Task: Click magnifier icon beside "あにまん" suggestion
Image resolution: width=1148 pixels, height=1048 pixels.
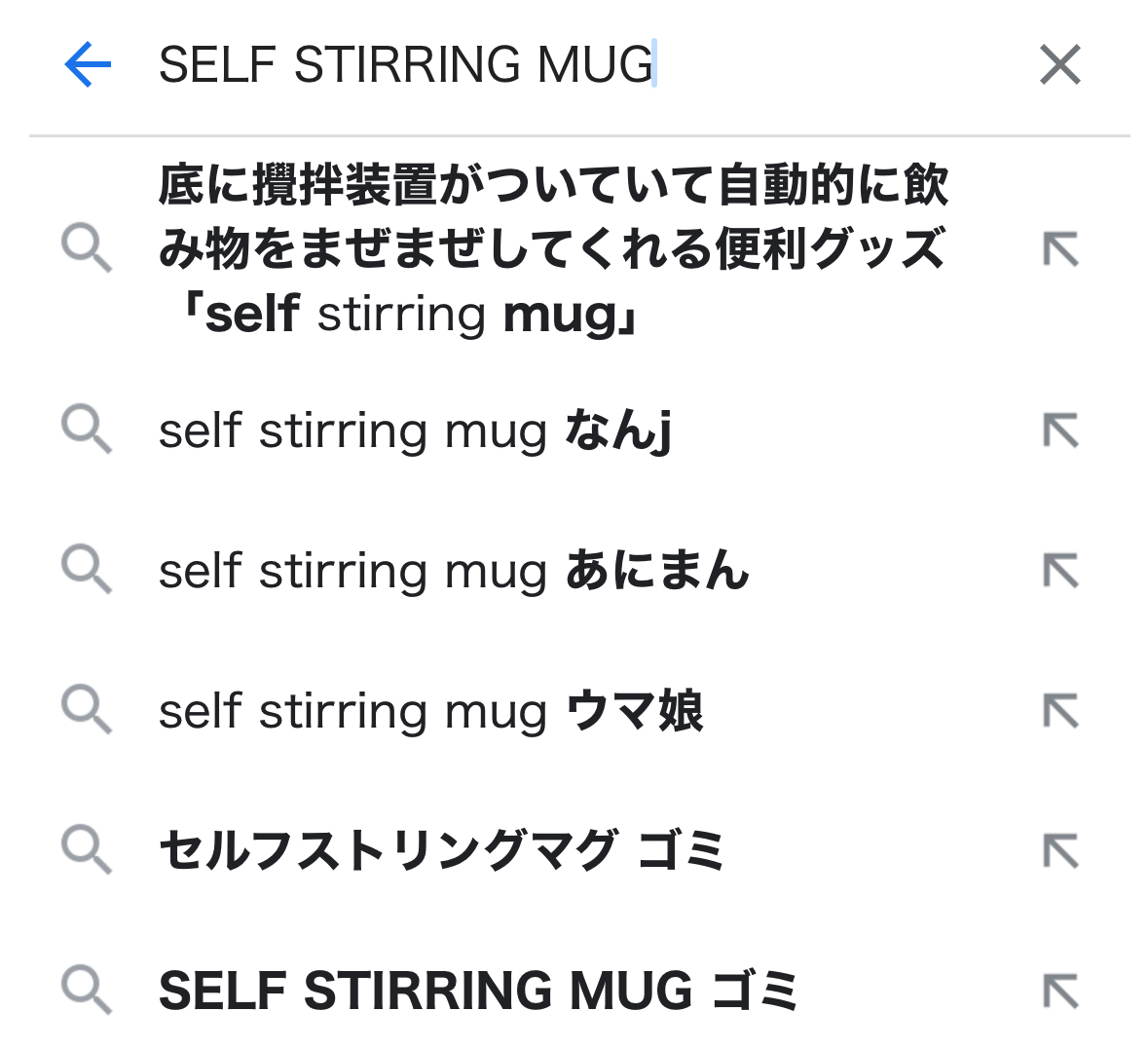Action: [87, 571]
